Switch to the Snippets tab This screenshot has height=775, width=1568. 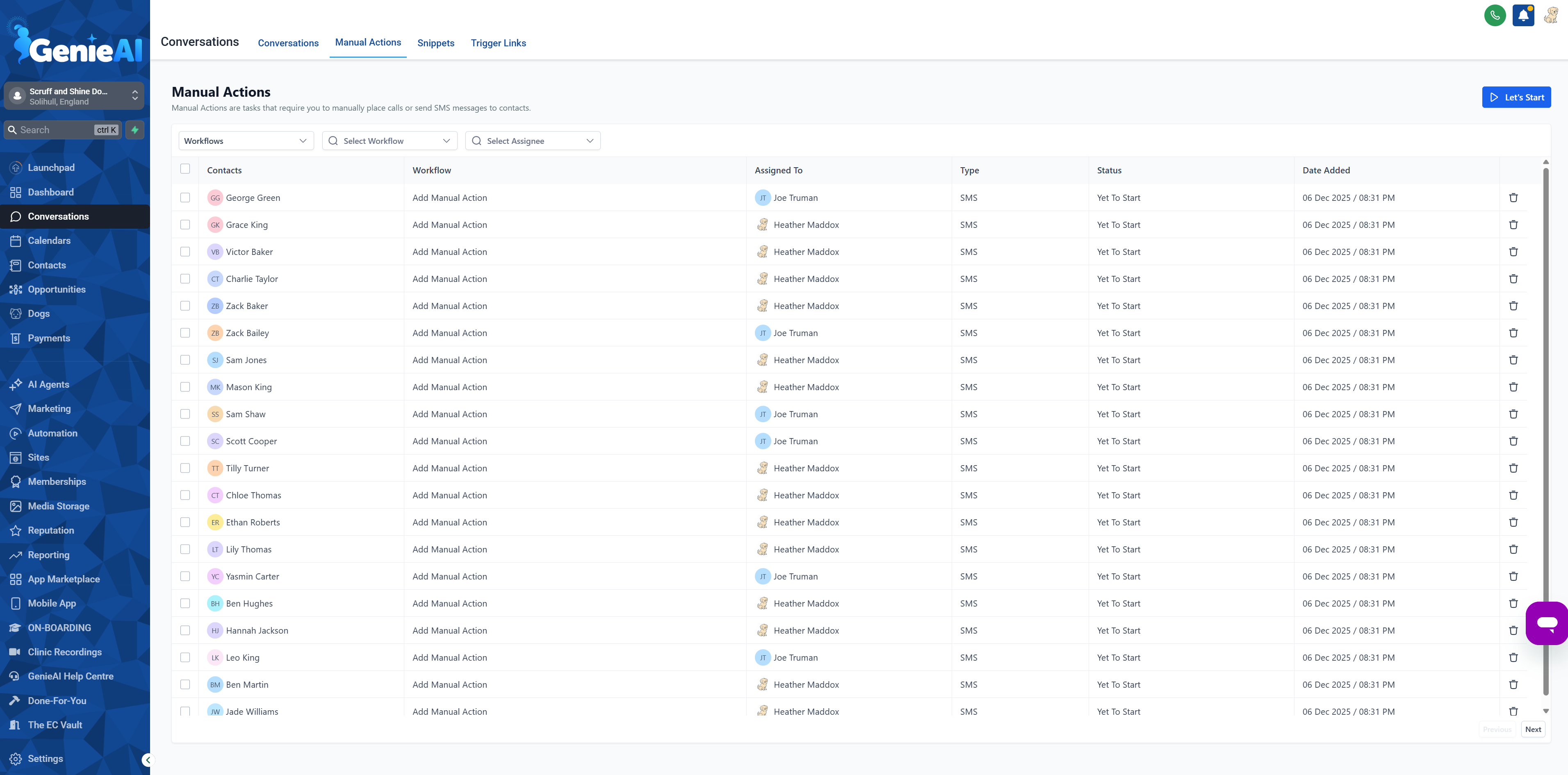click(x=435, y=43)
